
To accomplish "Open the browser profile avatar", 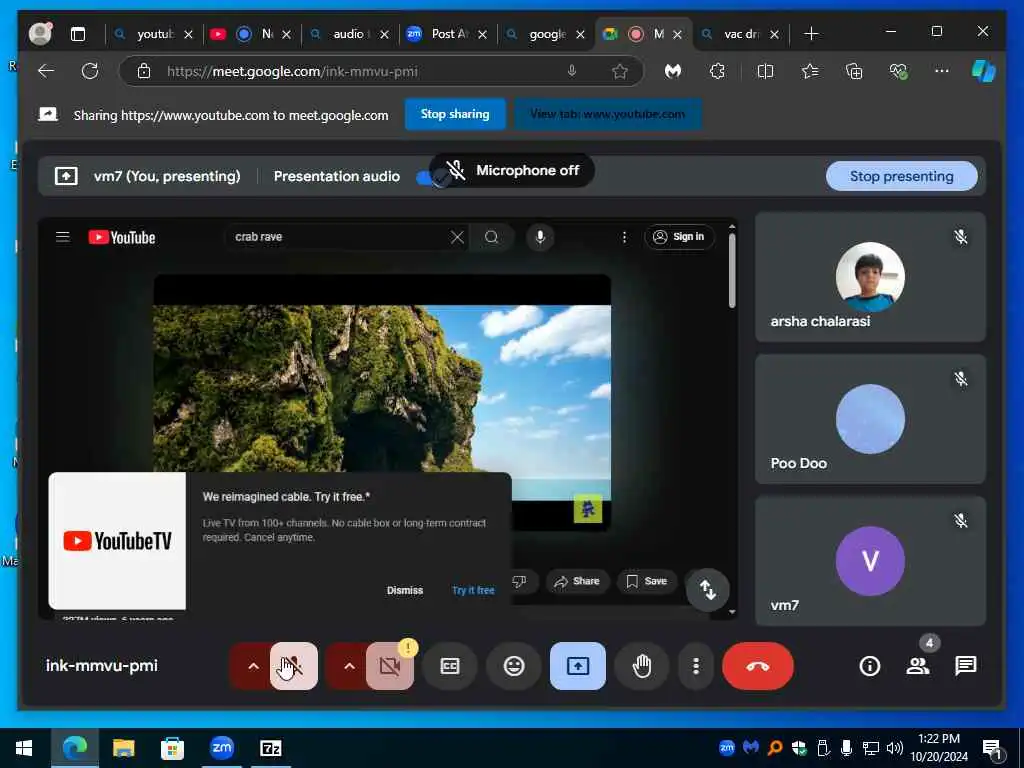I will (40, 34).
